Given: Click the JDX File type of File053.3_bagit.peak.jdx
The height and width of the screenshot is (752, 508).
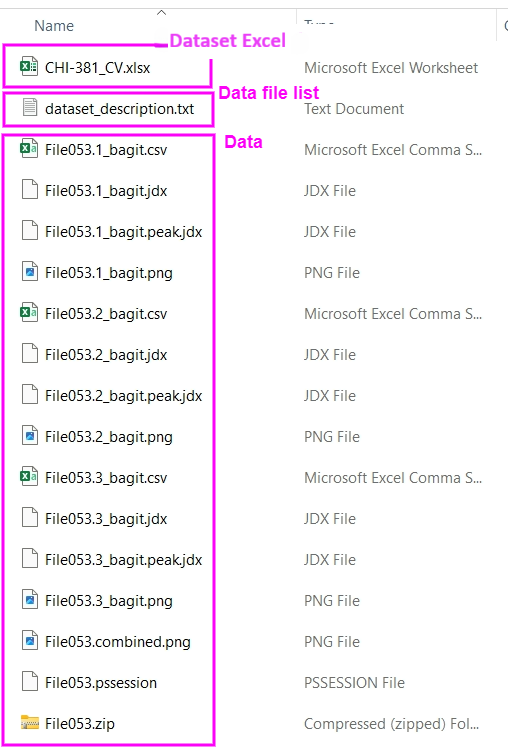Looking at the screenshot, I should (330, 560).
